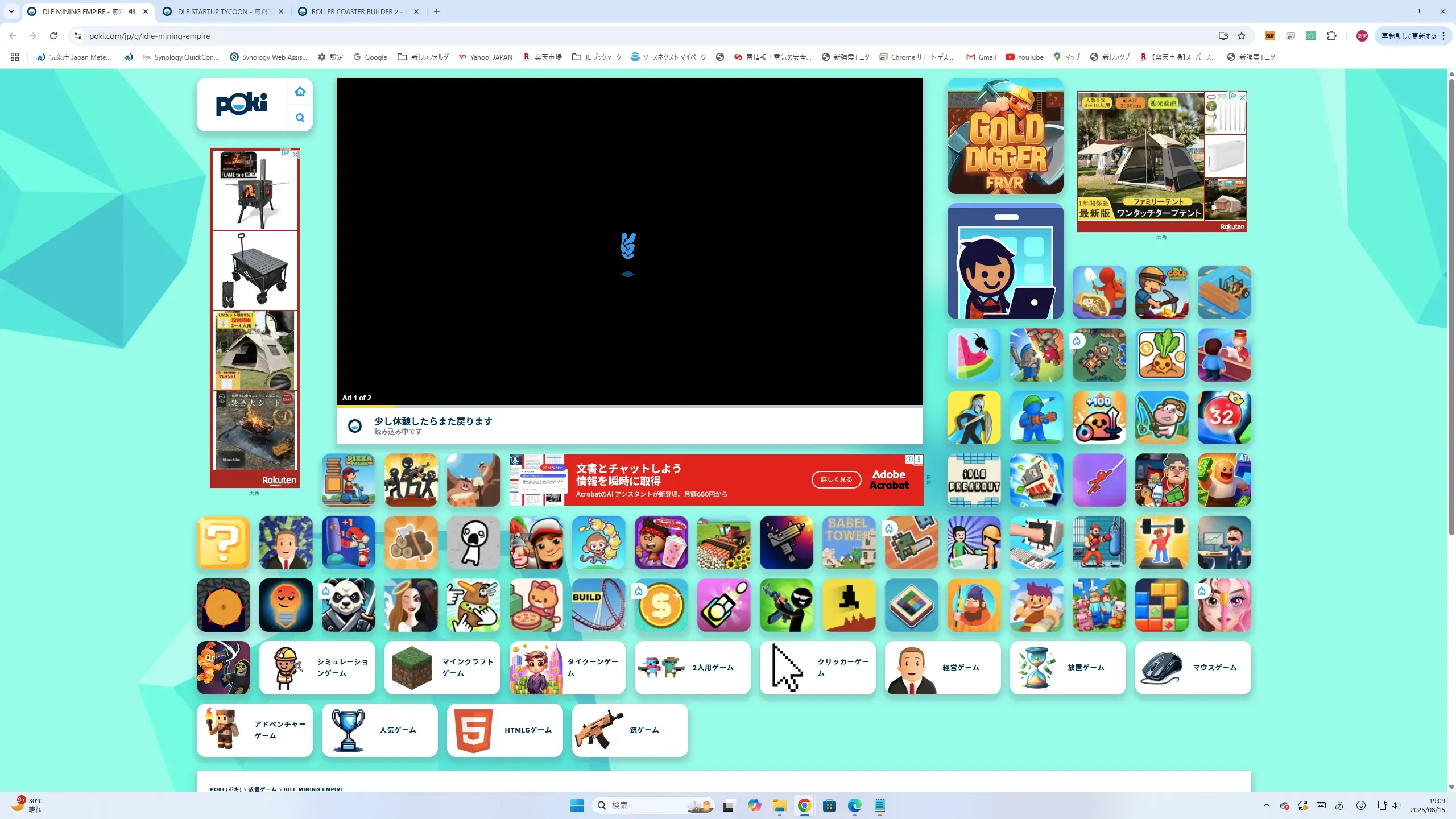Open Chrome three-dot menu
Screen dimensions: 1456x819
pos(1443,36)
